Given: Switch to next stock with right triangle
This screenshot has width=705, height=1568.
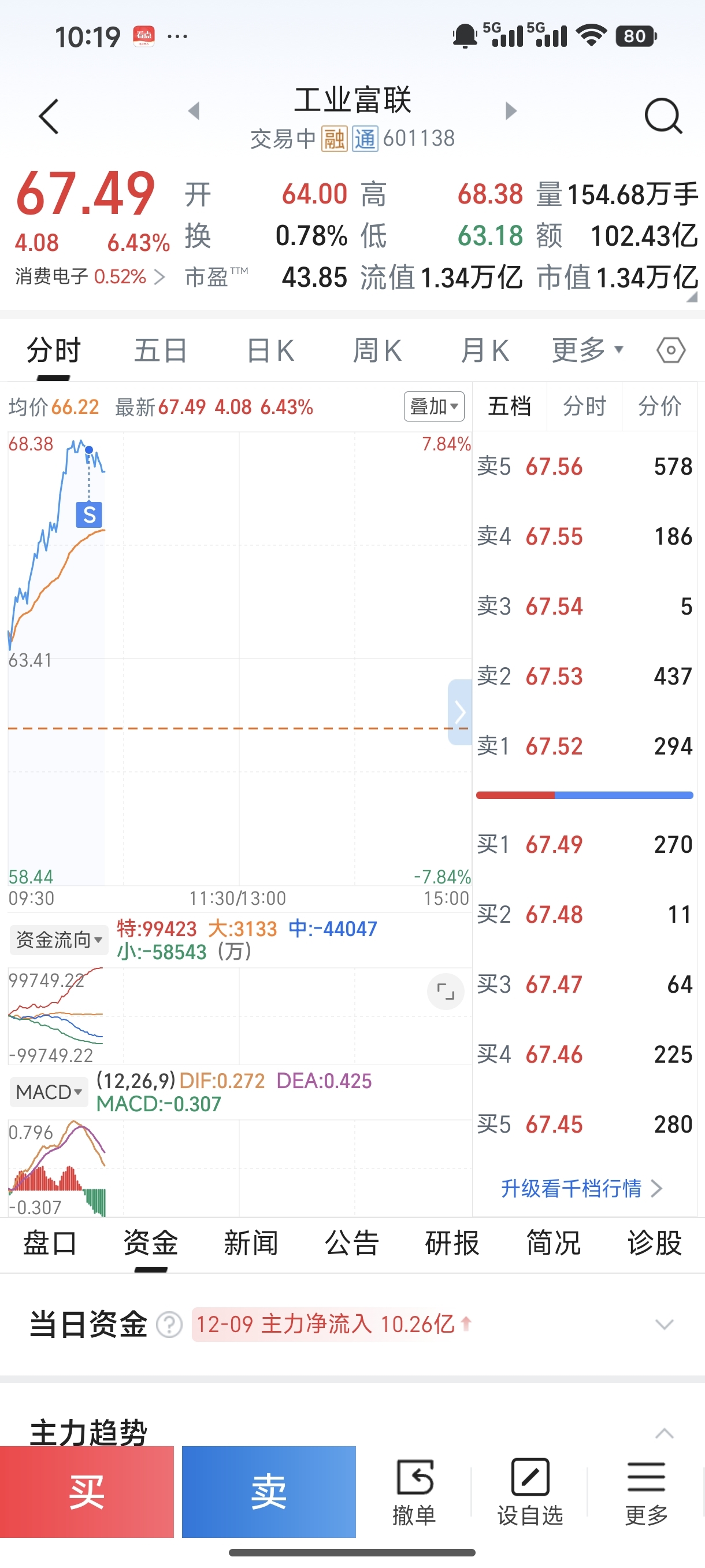Looking at the screenshot, I should (x=511, y=111).
